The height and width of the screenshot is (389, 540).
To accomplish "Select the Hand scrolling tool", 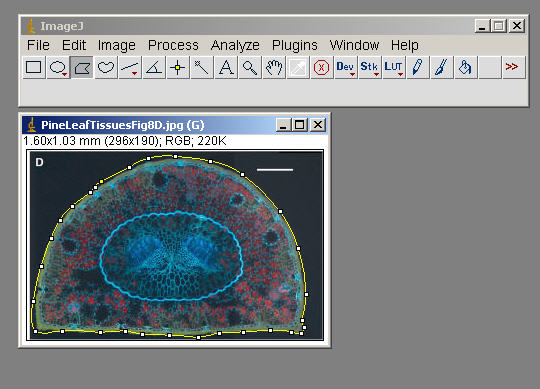I will click(274, 67).
